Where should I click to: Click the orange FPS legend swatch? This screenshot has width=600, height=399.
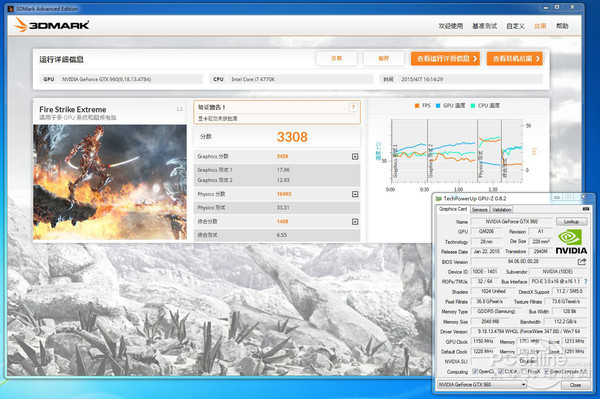pyautogui.click(x=417, y=106)
